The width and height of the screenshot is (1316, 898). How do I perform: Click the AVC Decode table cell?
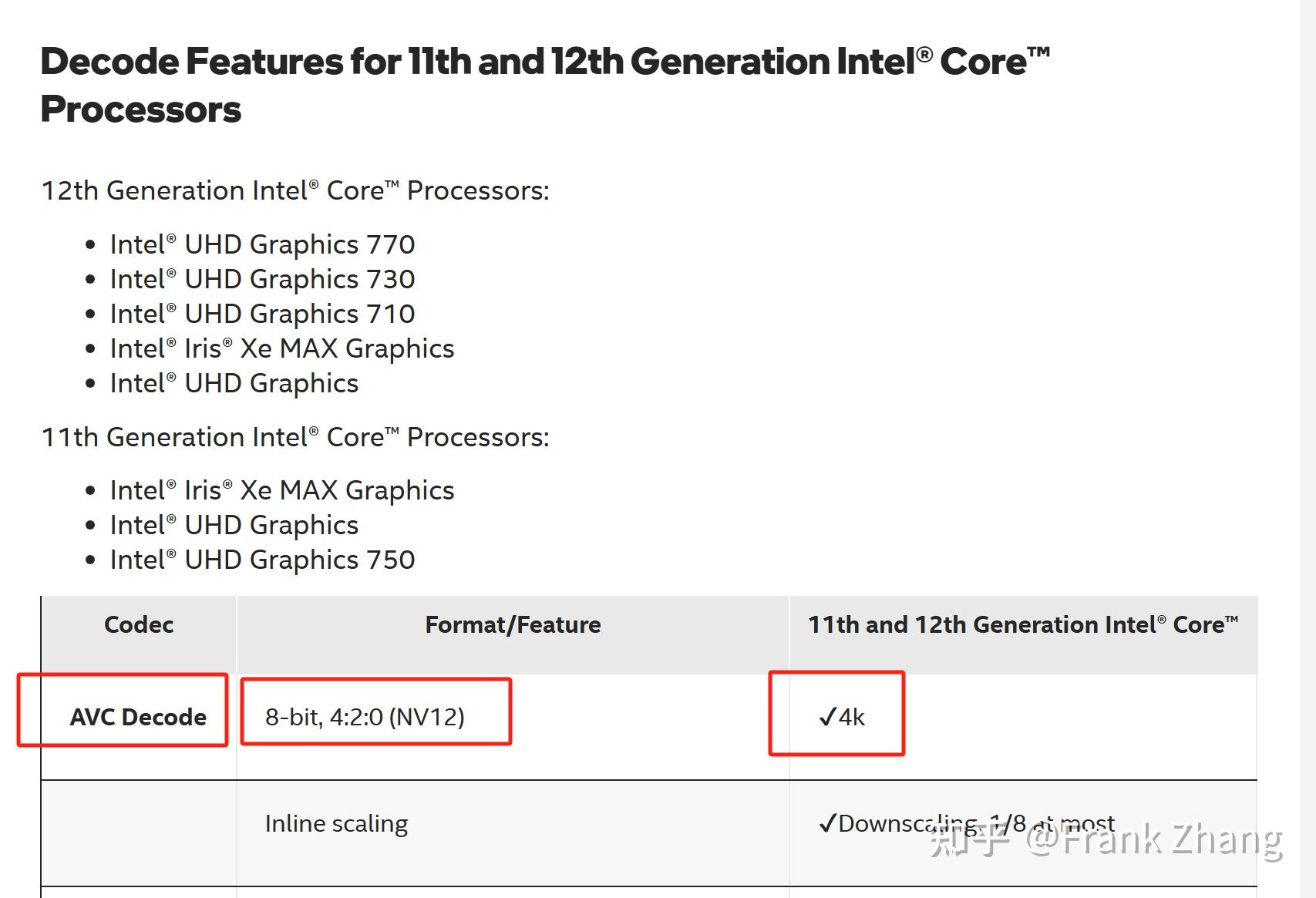(138, 717)
